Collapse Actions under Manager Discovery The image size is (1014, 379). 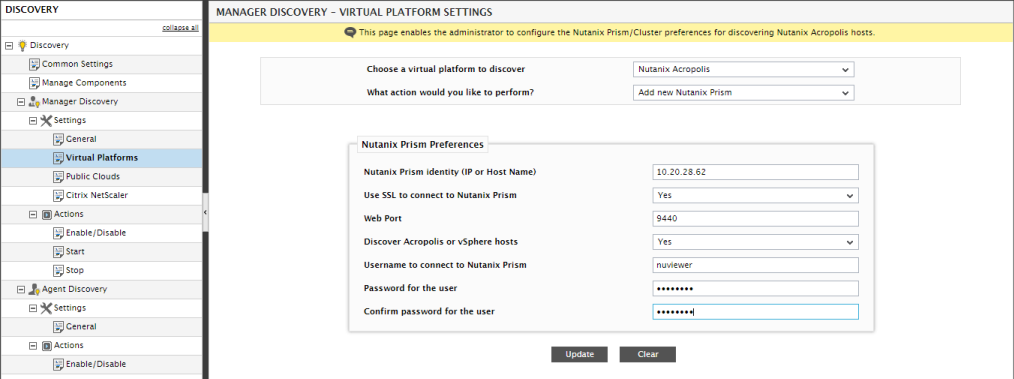33,214
